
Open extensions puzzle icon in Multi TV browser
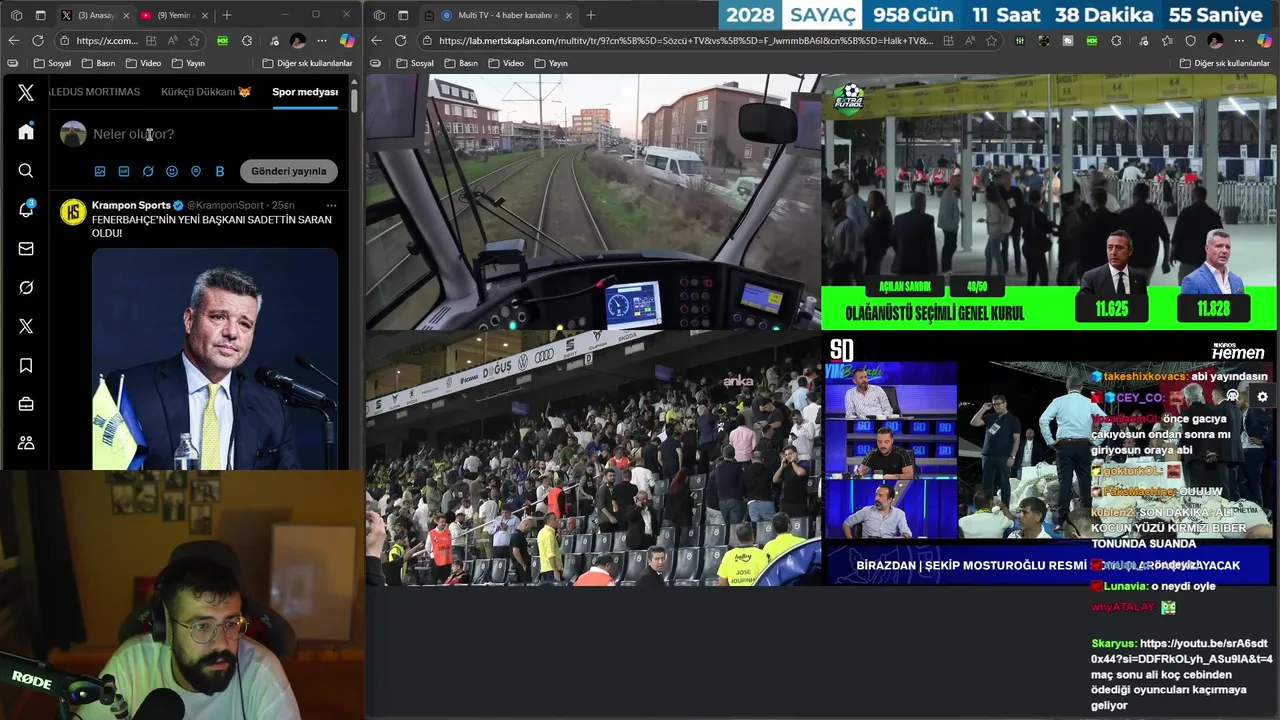(1117, 40)
